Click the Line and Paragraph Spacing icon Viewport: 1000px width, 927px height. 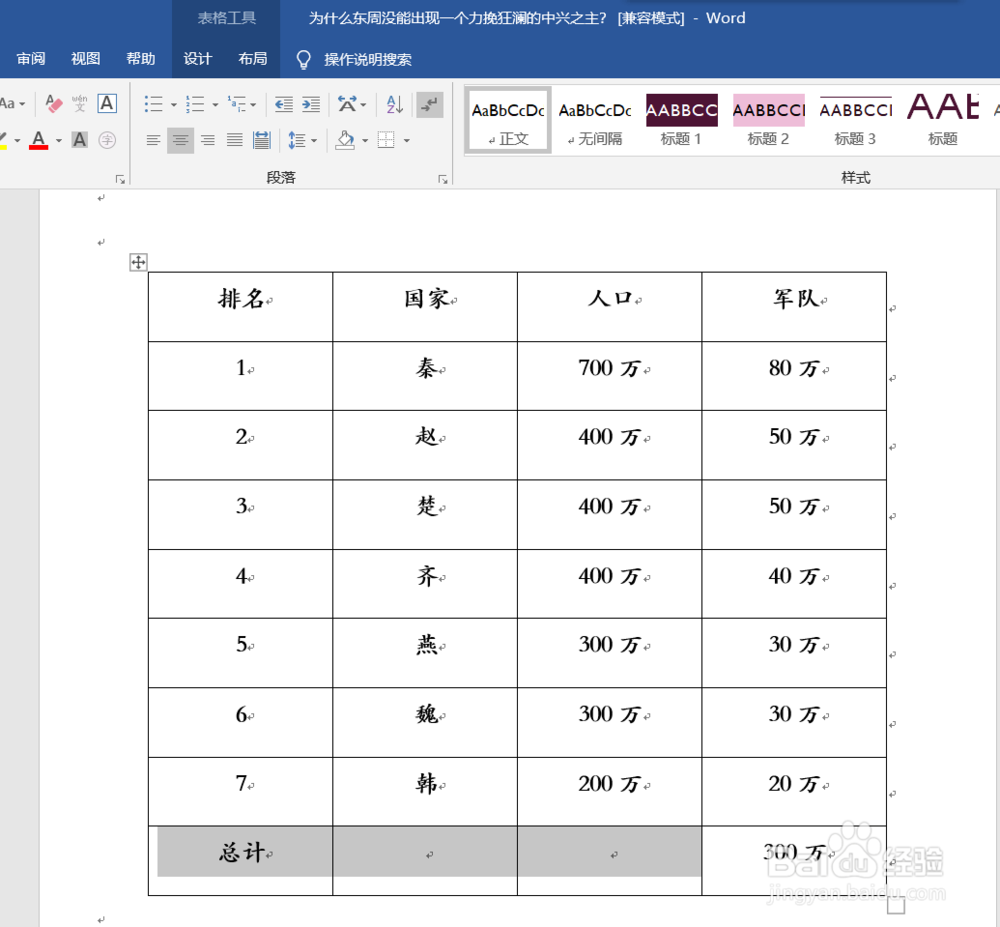click(x=296, y=140)
